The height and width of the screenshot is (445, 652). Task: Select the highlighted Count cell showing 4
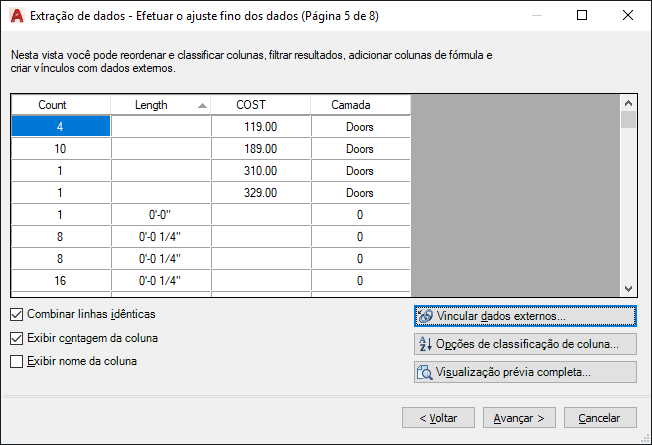[x=61, y=127]
